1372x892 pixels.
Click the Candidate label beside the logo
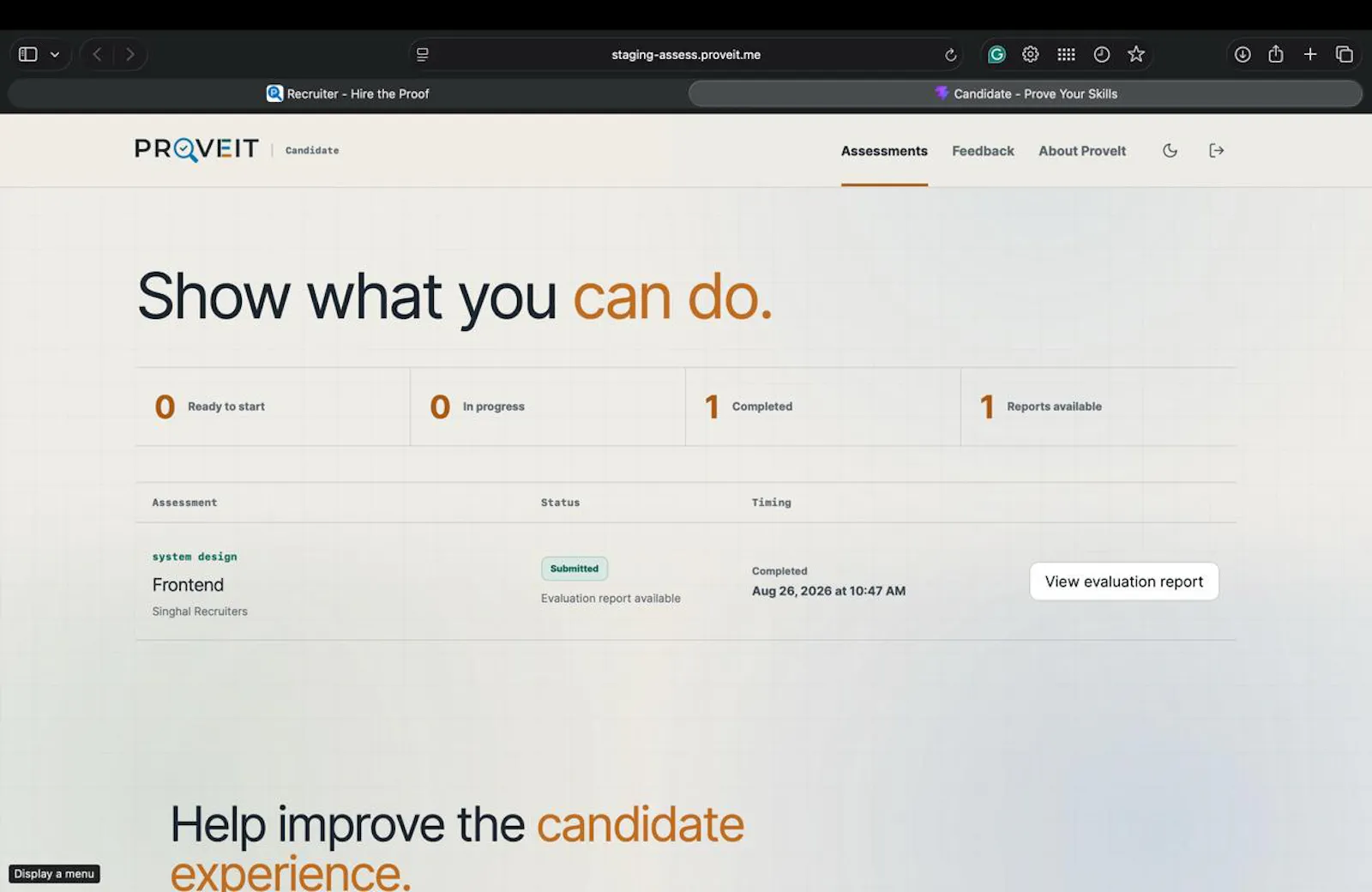point(312,150)
